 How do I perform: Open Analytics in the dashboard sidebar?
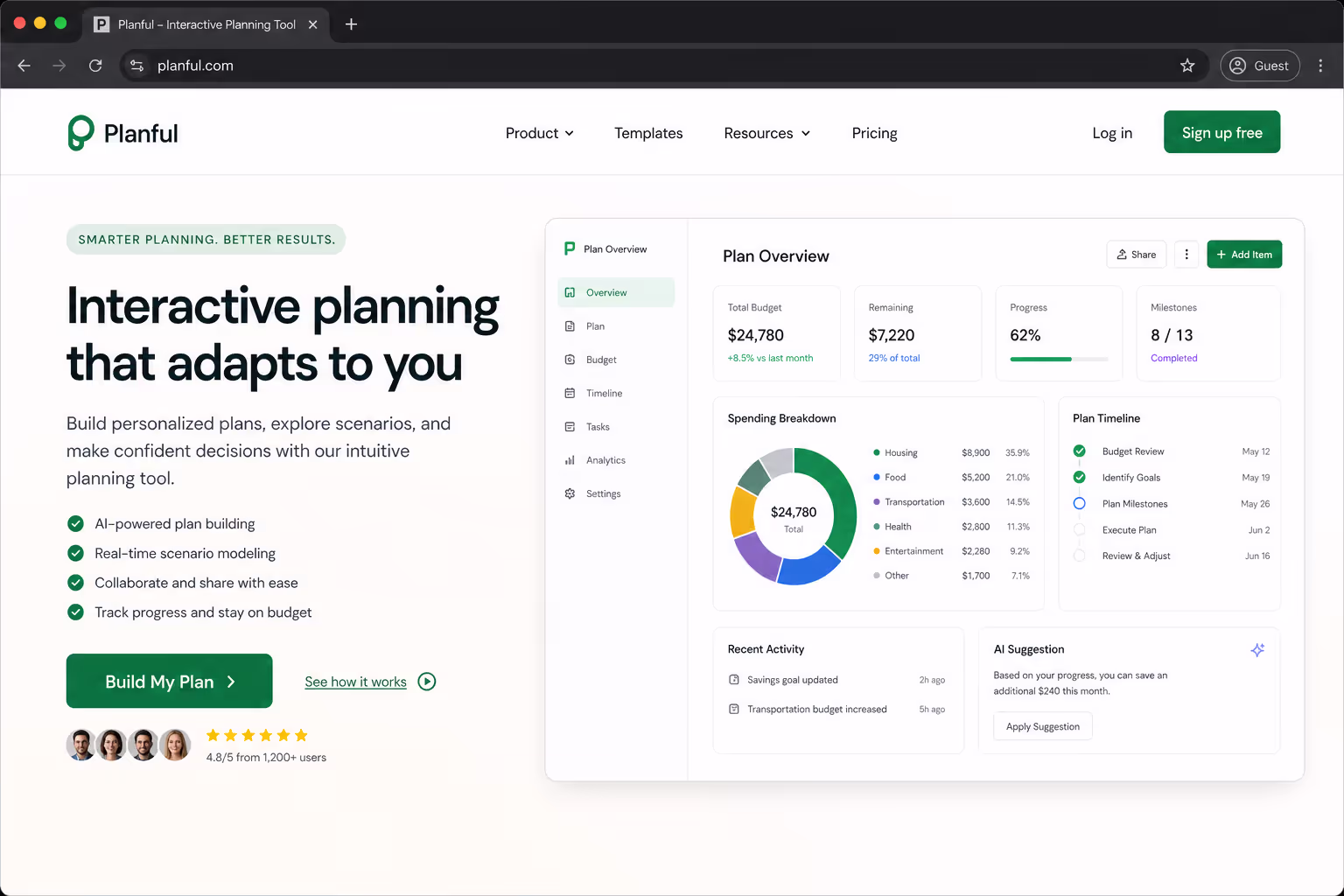[x=616, y=460]
